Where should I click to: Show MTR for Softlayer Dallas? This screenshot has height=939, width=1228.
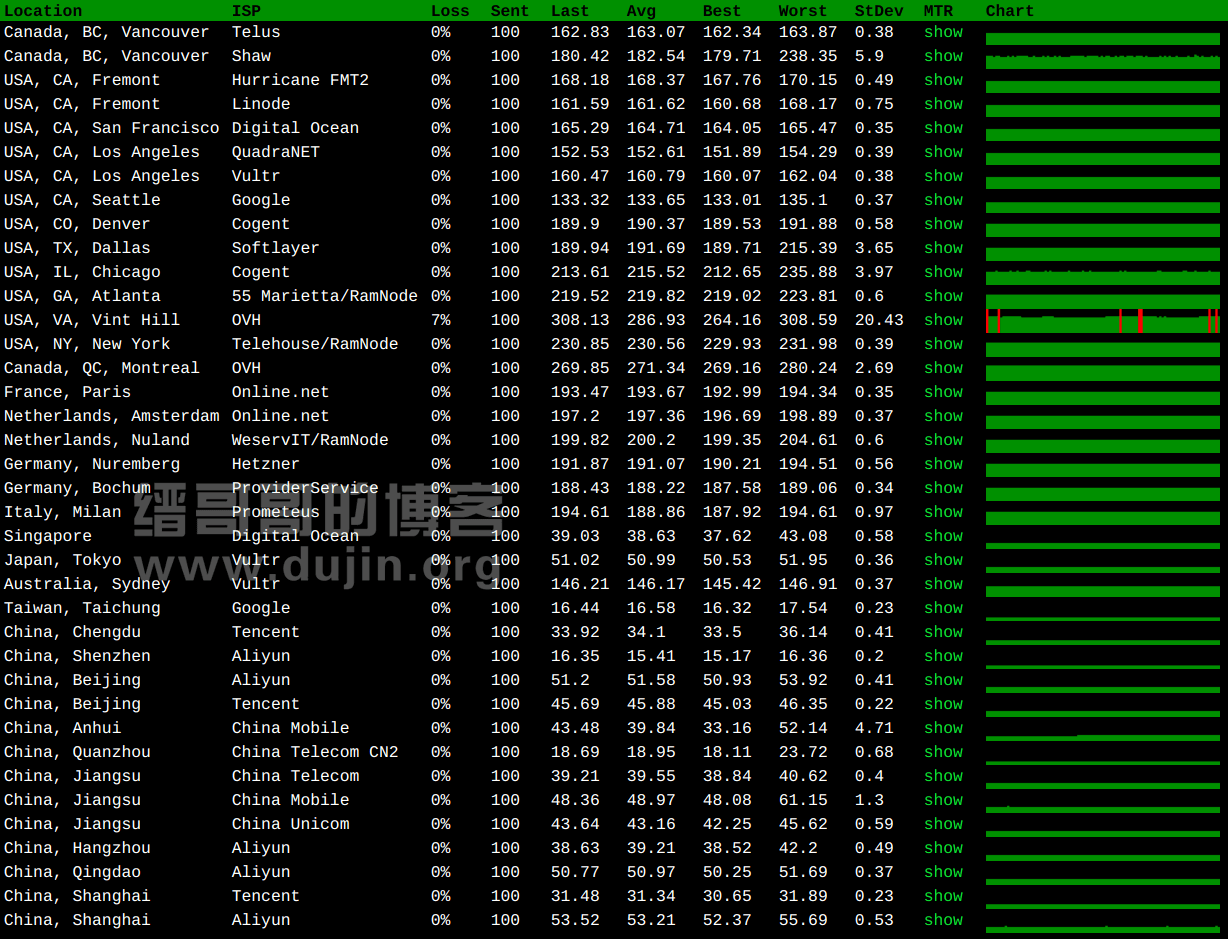tap(943, 248)
